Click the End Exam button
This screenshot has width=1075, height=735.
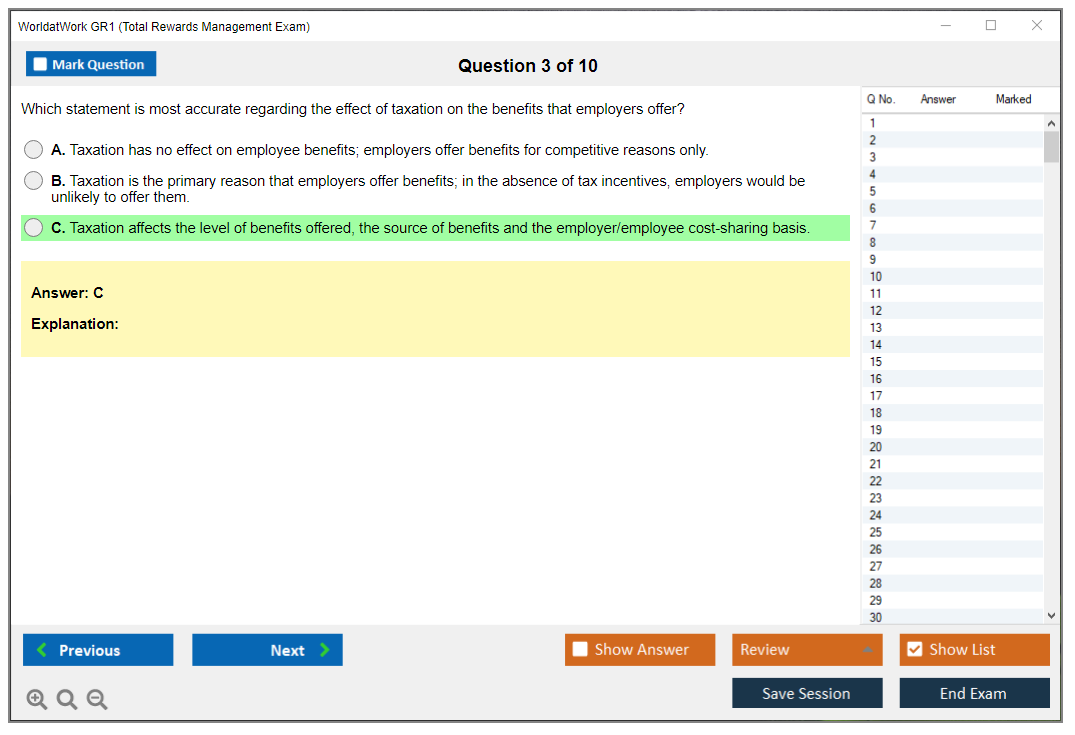coord(974,693)
